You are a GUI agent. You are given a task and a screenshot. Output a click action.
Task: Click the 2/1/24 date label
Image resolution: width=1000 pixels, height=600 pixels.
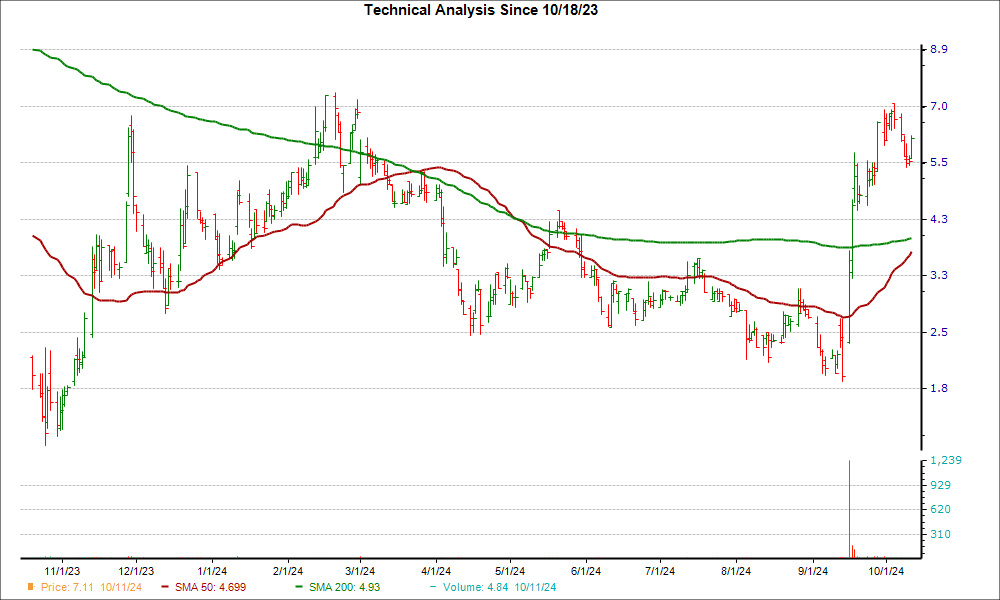tap(288, 571)
